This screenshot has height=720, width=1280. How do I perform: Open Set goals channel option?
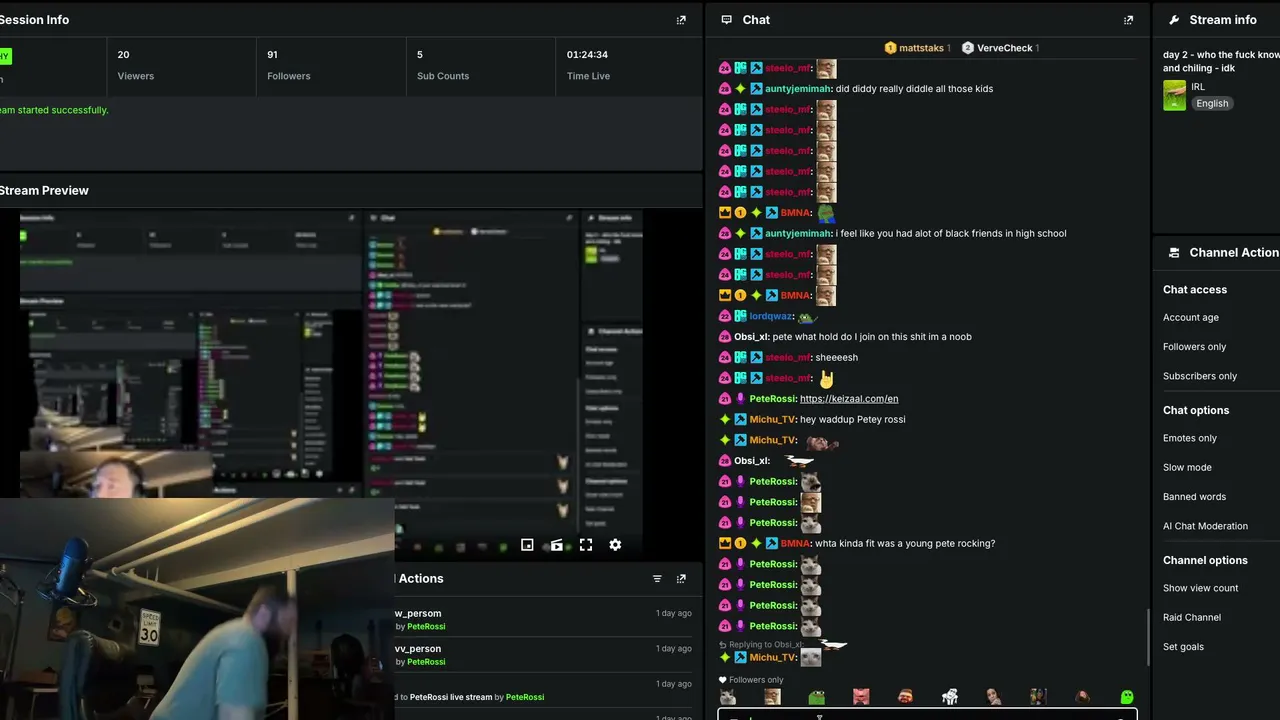(1183, 647)
